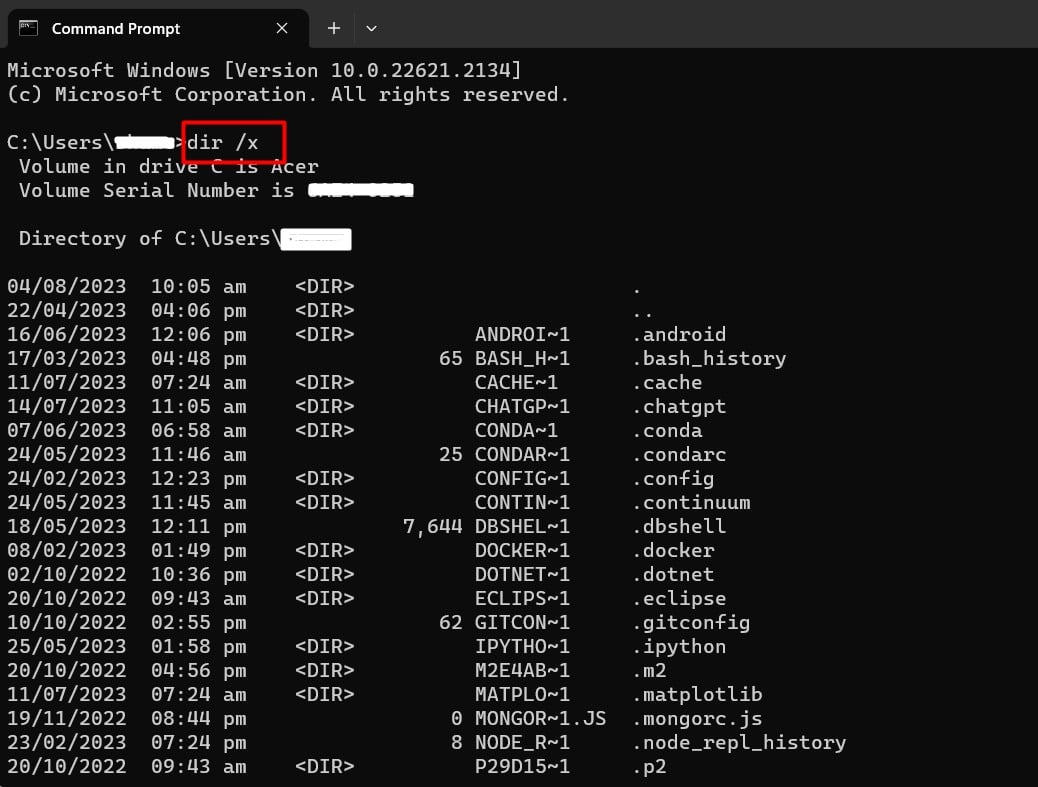
Task: Click the short name 'ECLIPS~1'
Action: (x=522, y=598)
